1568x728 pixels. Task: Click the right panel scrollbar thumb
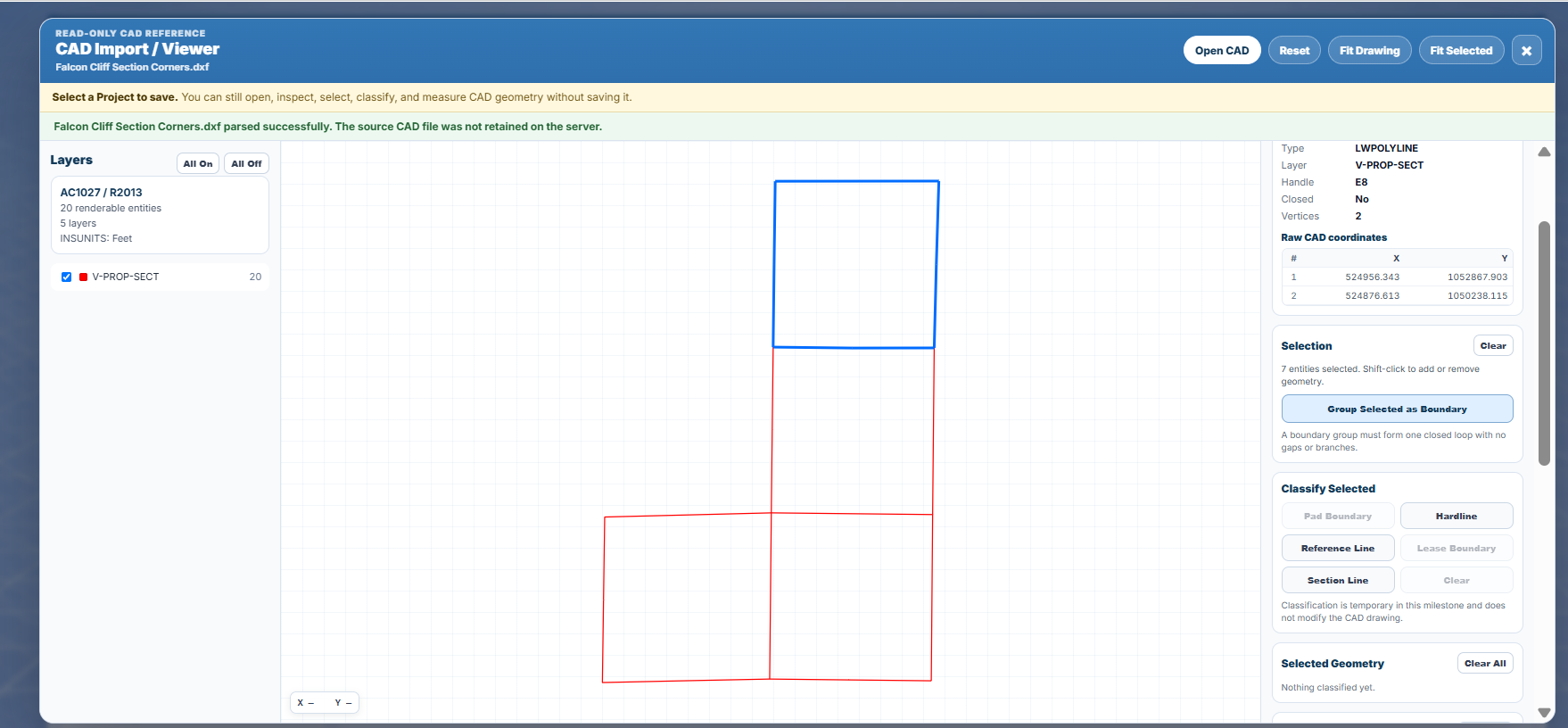(x=1544, y=343)
